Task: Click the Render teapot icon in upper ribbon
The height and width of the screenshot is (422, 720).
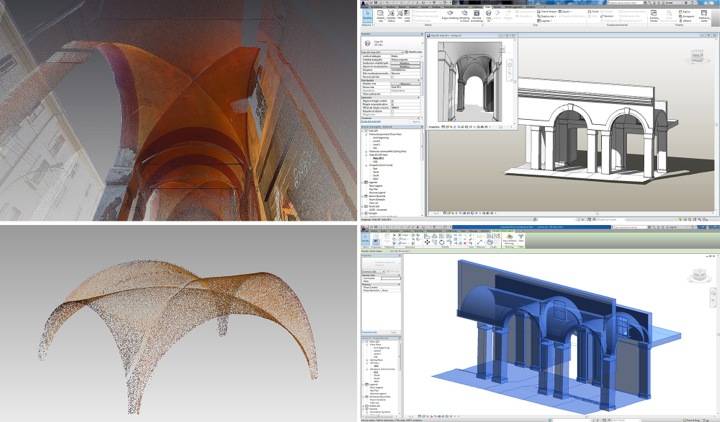Action: [x=450, y=13]
